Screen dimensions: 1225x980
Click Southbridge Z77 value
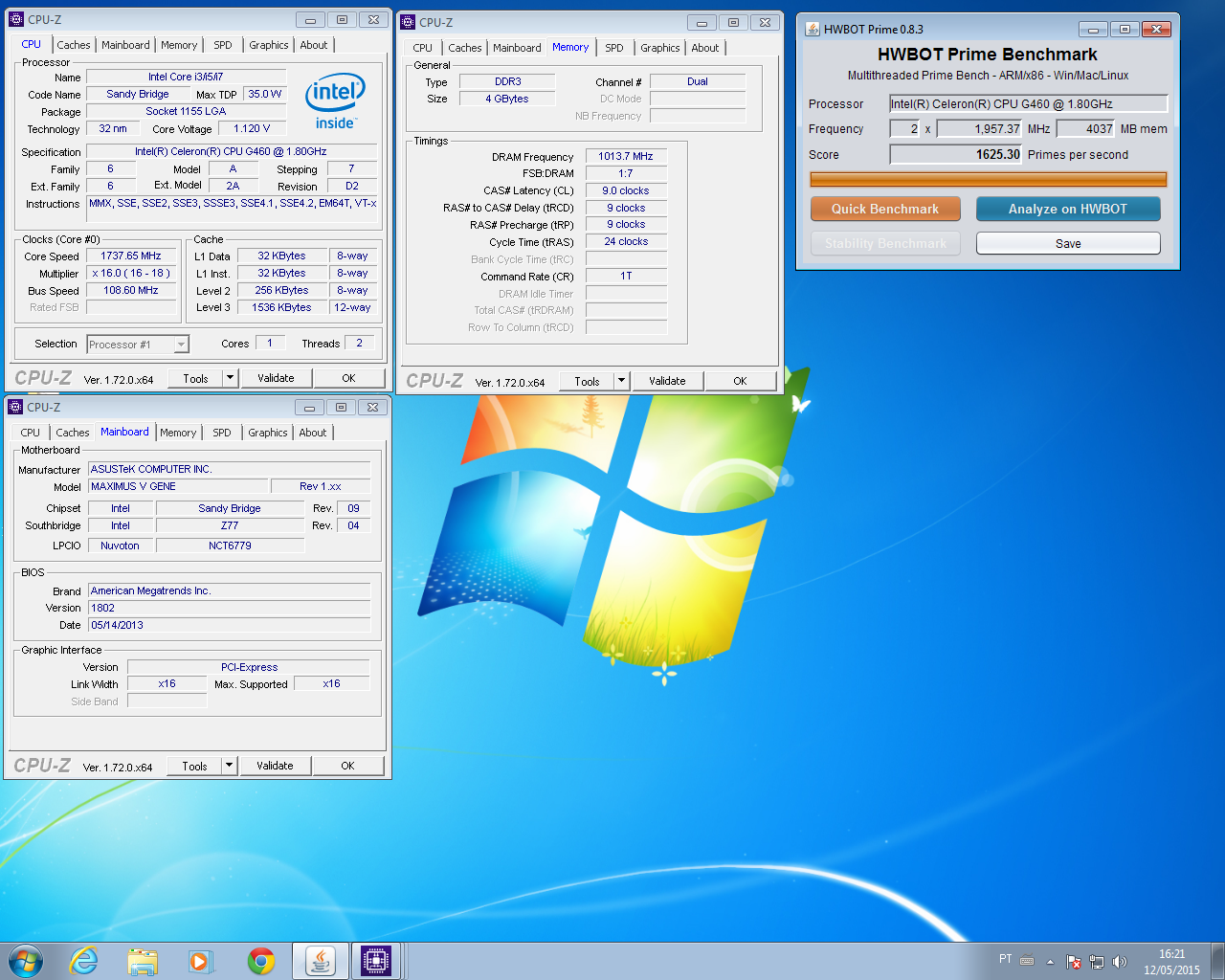pyautogui.click(x=230, y=525)
